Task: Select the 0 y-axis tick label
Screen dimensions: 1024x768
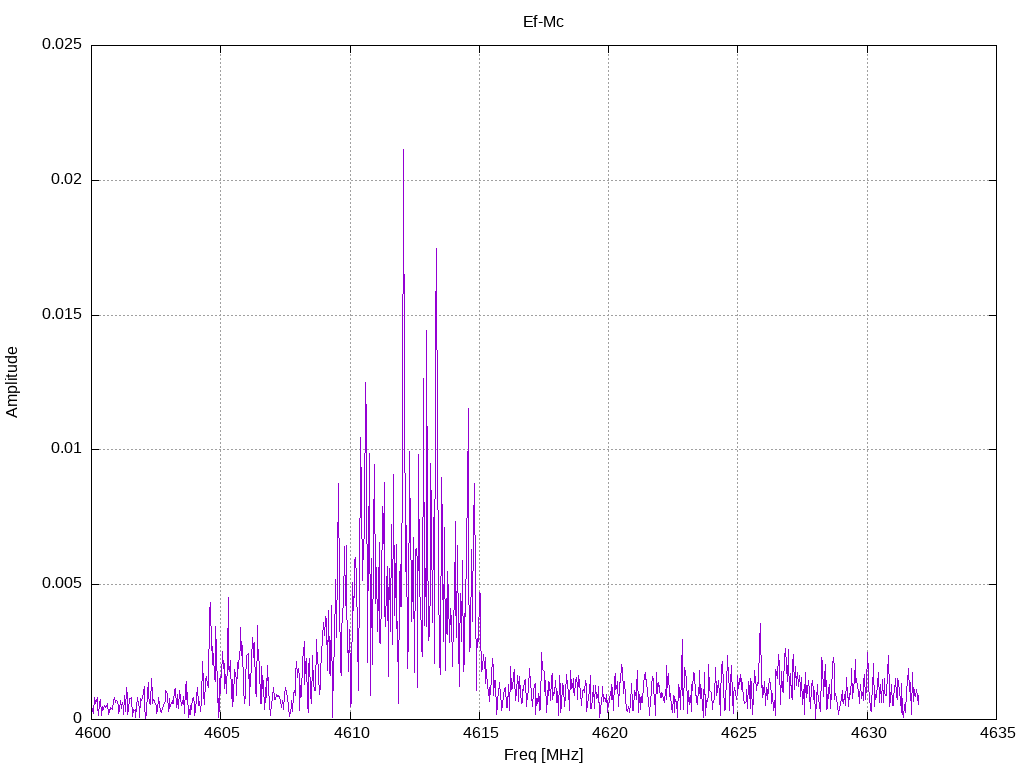Action: 77,718
